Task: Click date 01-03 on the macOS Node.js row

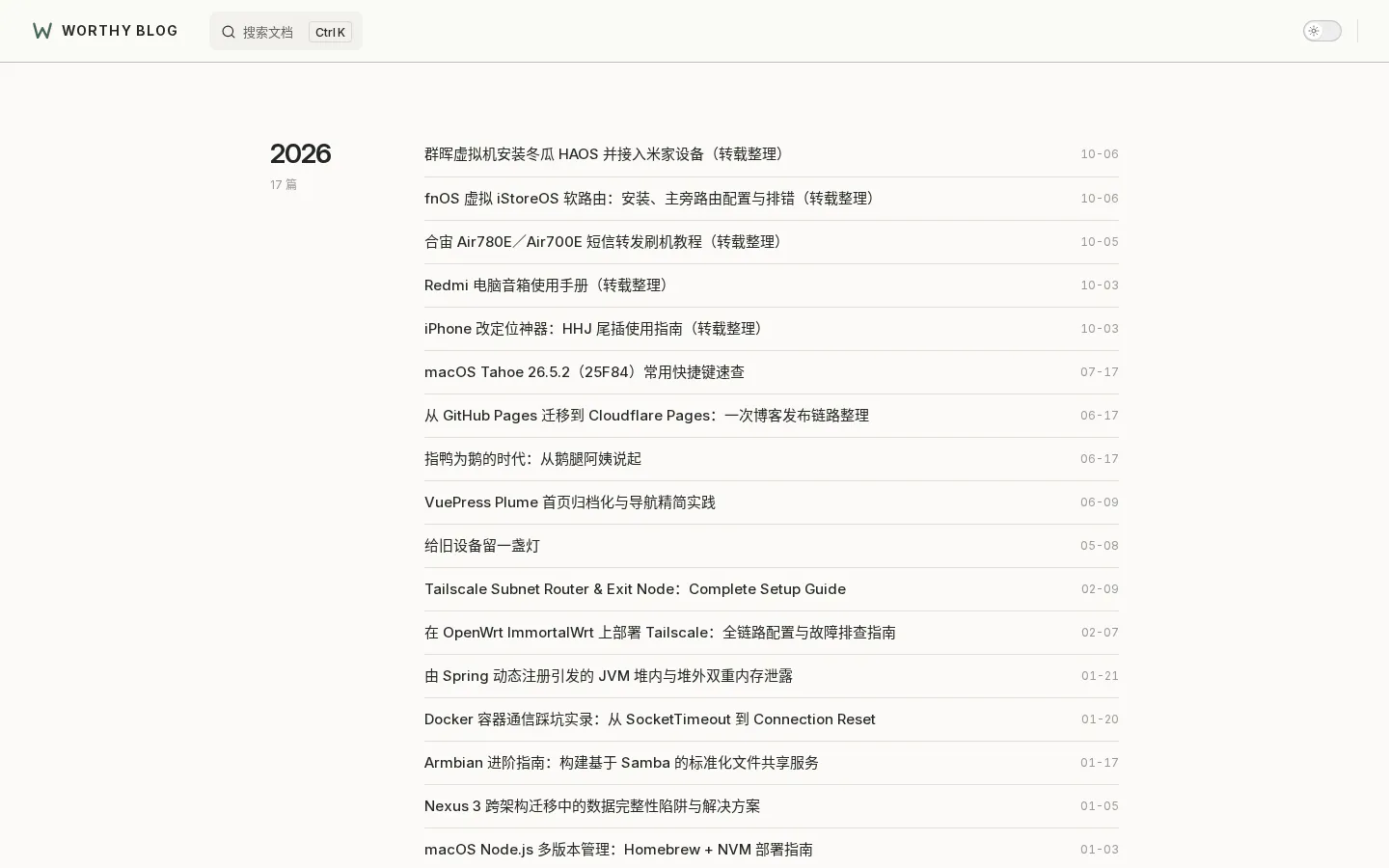Action: click(1100, 850)
